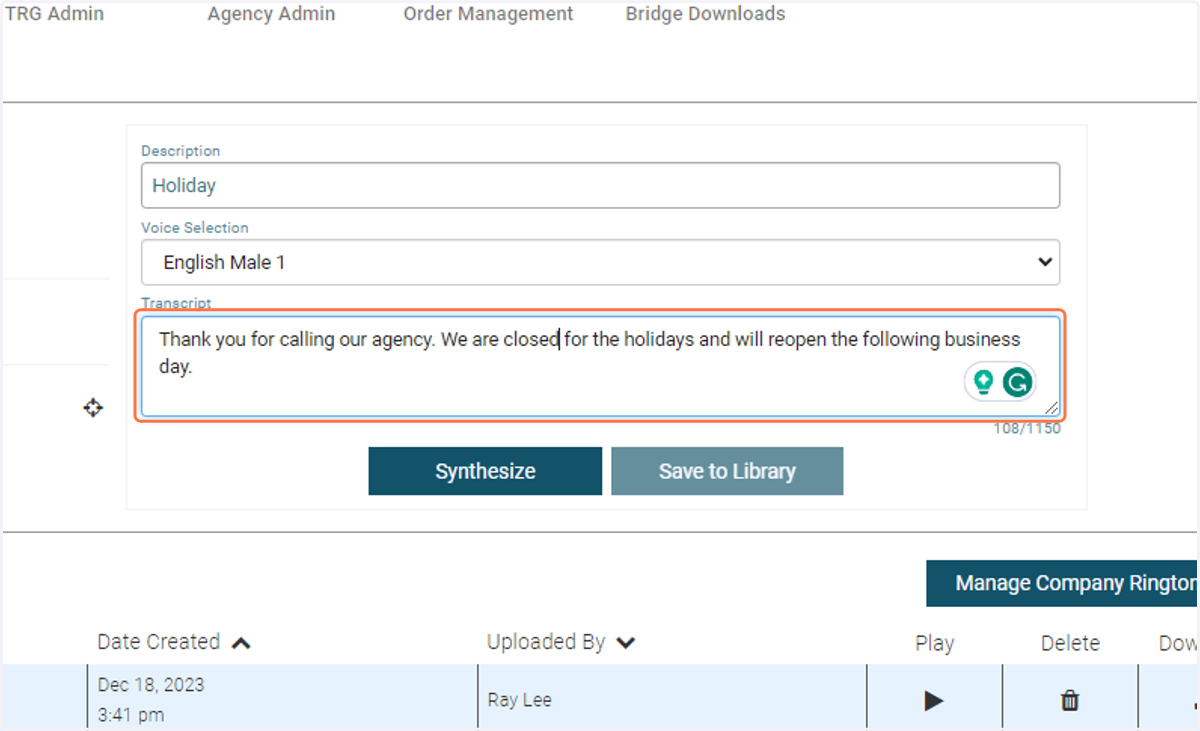Screen dimensions: 1200x731
Task: Click inside the Transcript text area
Action: tap(600, 366)
